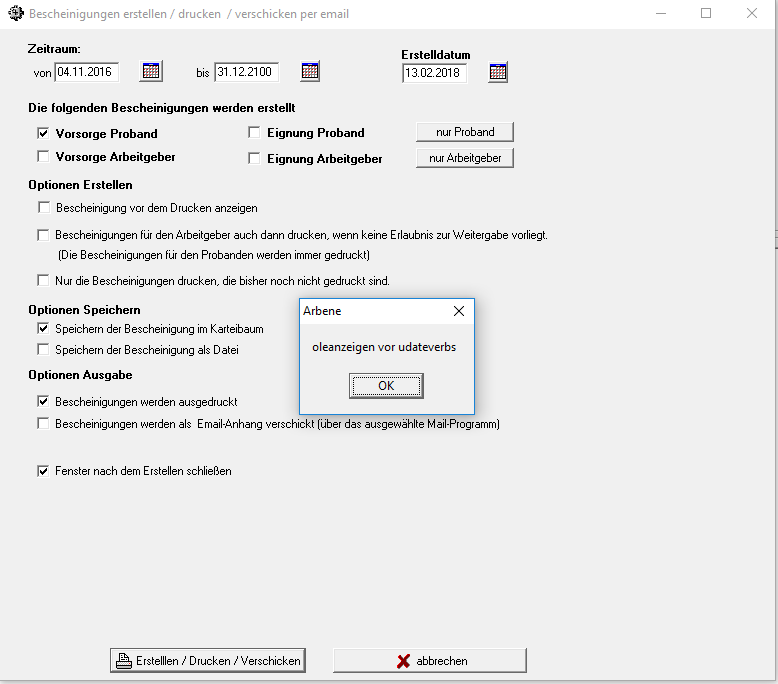Uncheck Vorsorge Proband checkbox

point(43,133)
